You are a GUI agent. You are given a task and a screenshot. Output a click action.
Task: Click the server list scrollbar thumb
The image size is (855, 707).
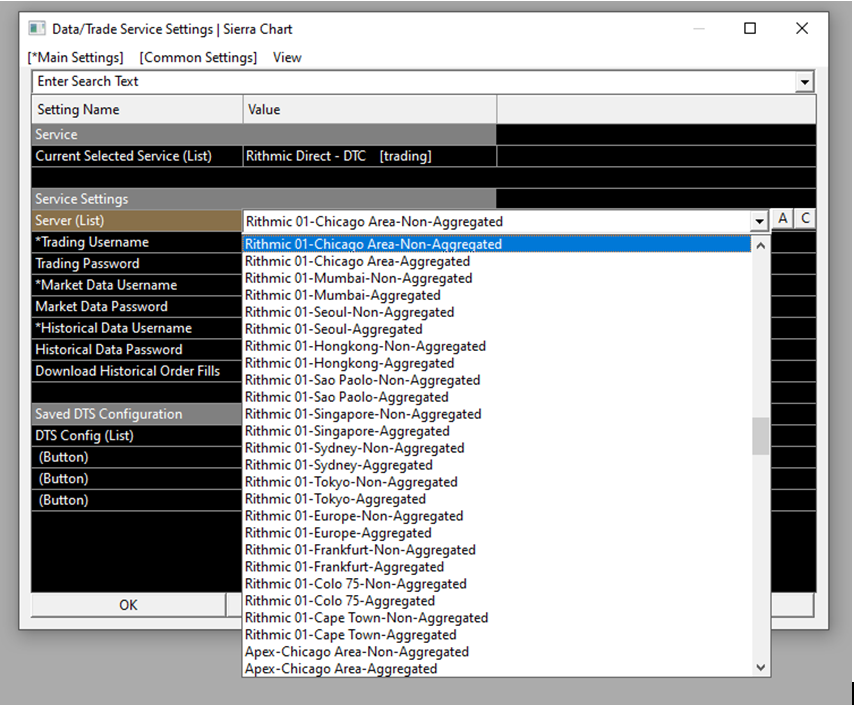click(761, 436)
